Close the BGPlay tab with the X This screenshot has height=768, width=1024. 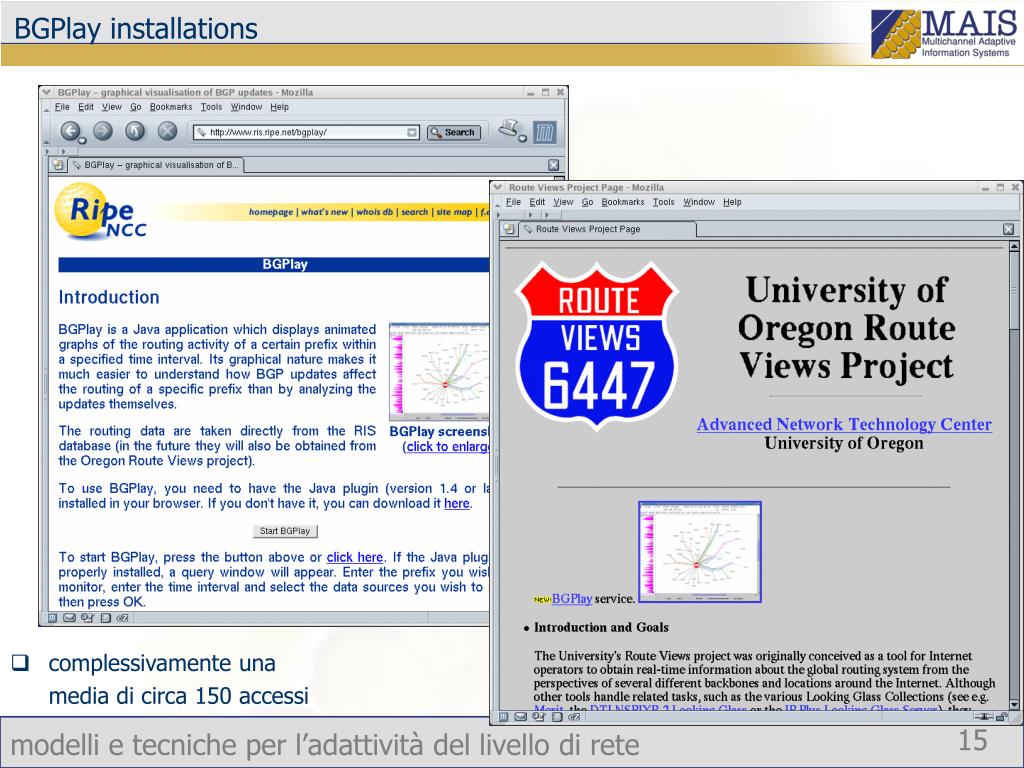pos(553,165)
